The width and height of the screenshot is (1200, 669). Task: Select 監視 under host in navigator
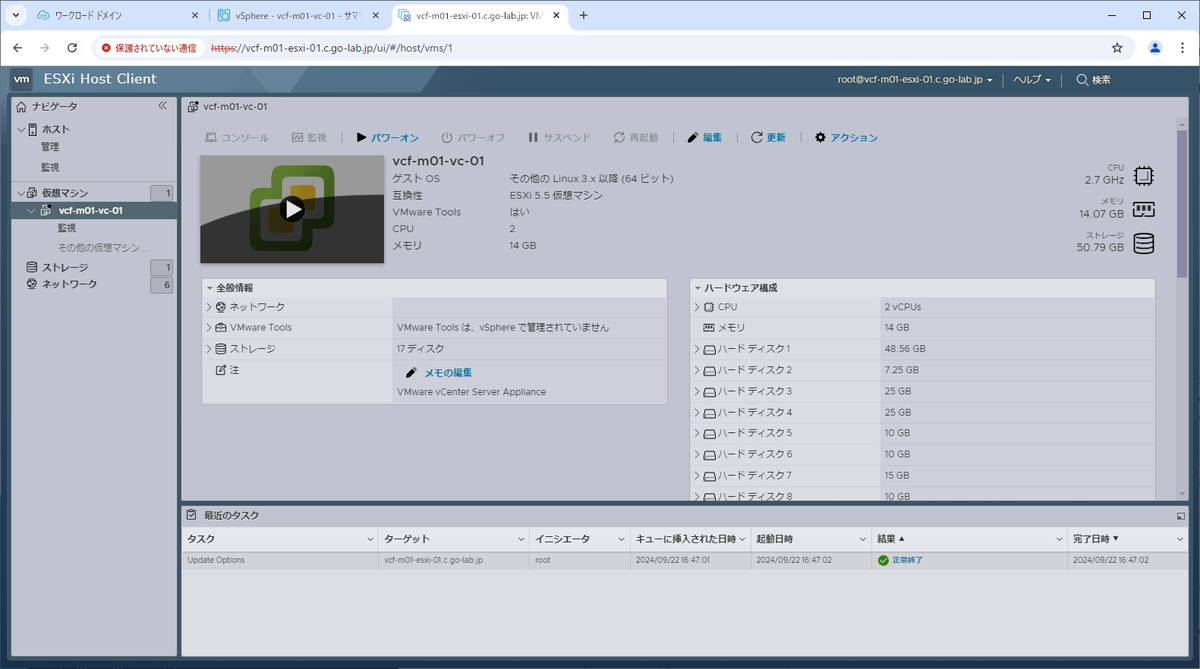(x=50, y=167)
